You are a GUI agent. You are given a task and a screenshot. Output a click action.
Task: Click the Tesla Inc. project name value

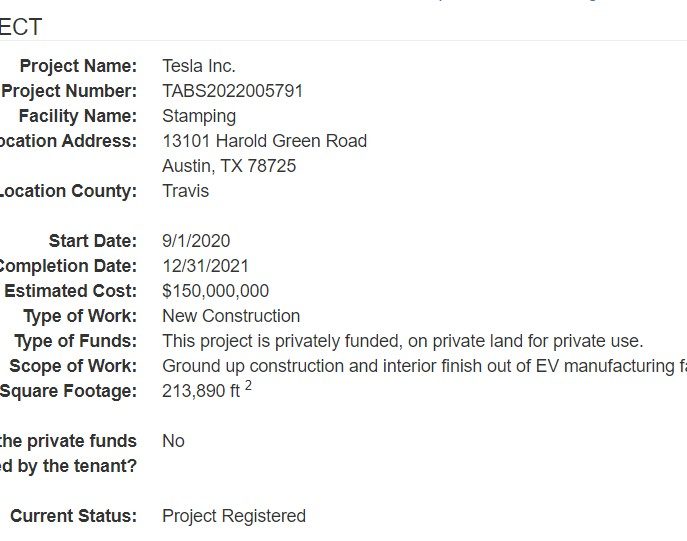click(x=199, y=66)
